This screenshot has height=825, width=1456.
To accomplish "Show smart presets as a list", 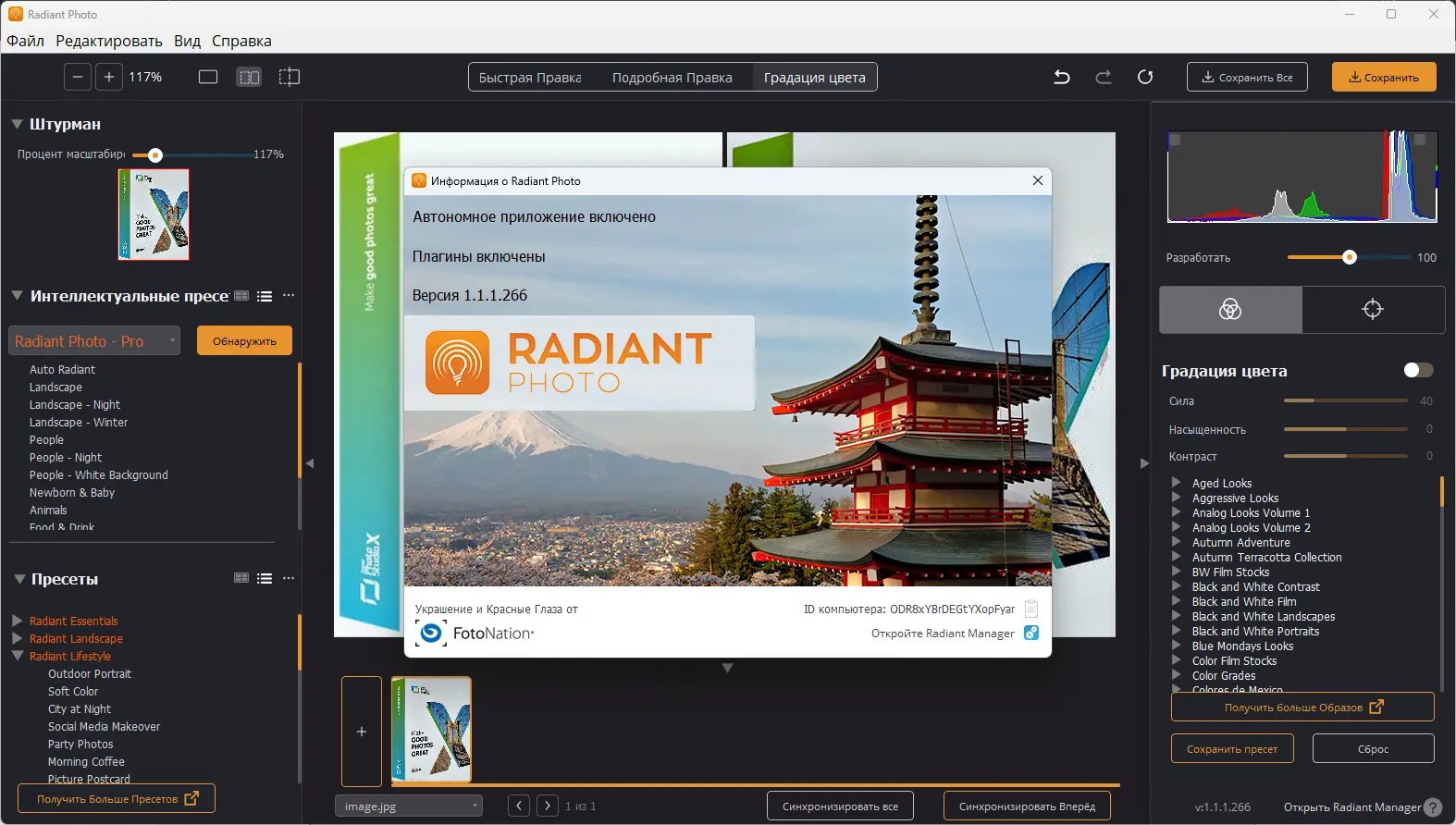I will click(x=265, y=296).
